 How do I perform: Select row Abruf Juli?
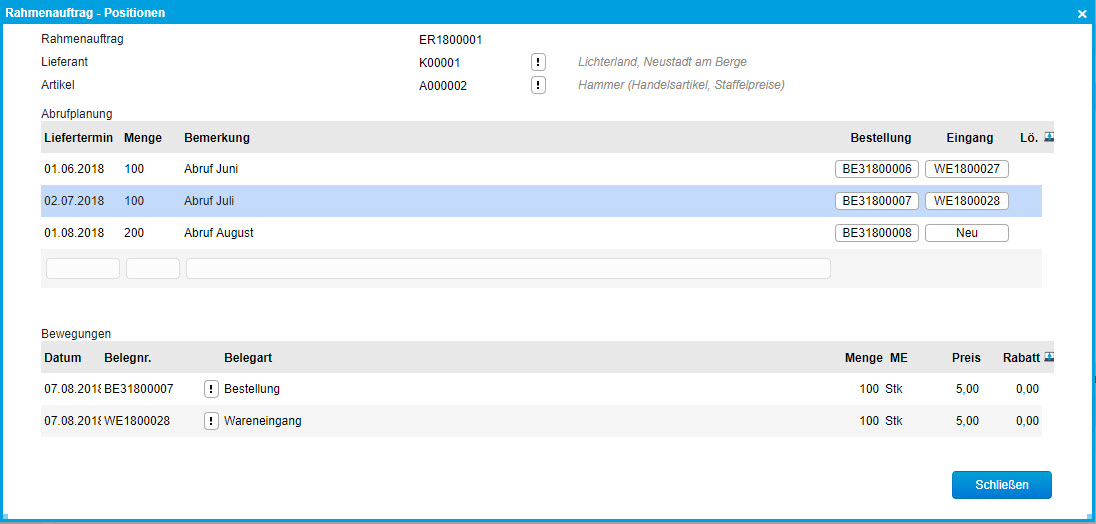point(541,201)
